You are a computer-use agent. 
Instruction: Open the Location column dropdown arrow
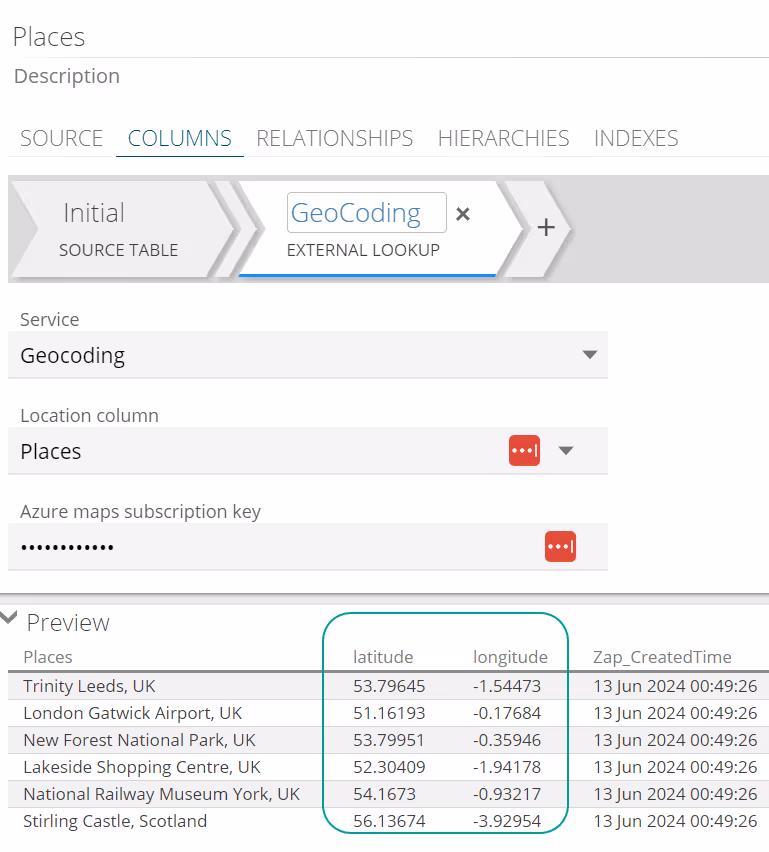566,450
